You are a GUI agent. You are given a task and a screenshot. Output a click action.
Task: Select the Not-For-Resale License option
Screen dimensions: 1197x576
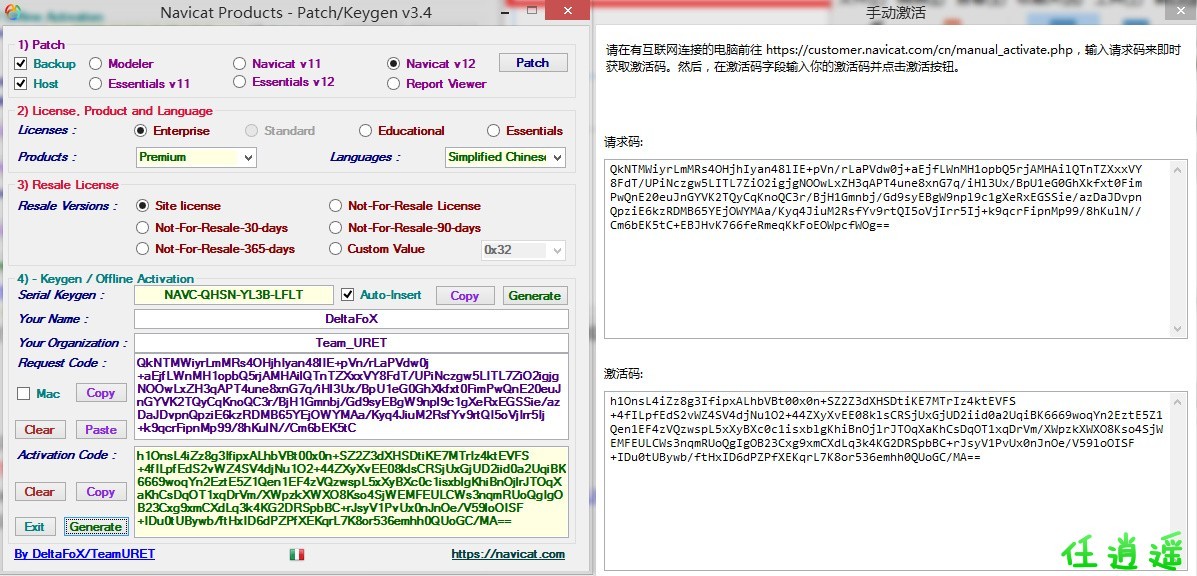point(335,205)
